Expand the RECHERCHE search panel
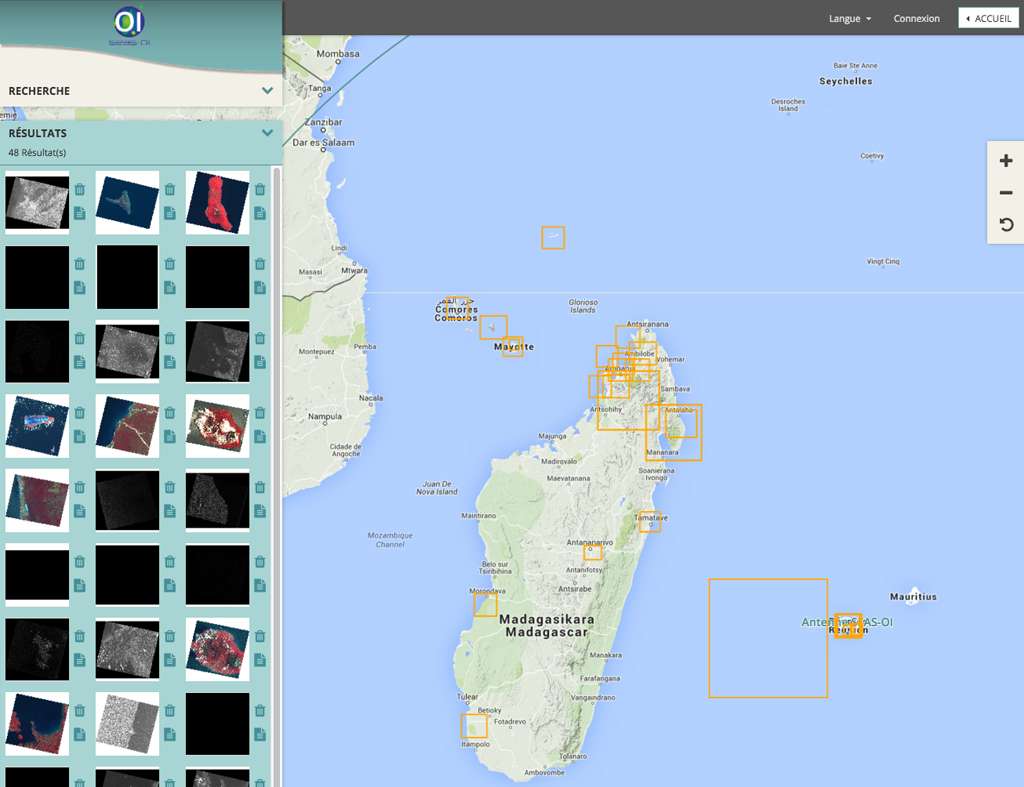 tap(267, 91)
